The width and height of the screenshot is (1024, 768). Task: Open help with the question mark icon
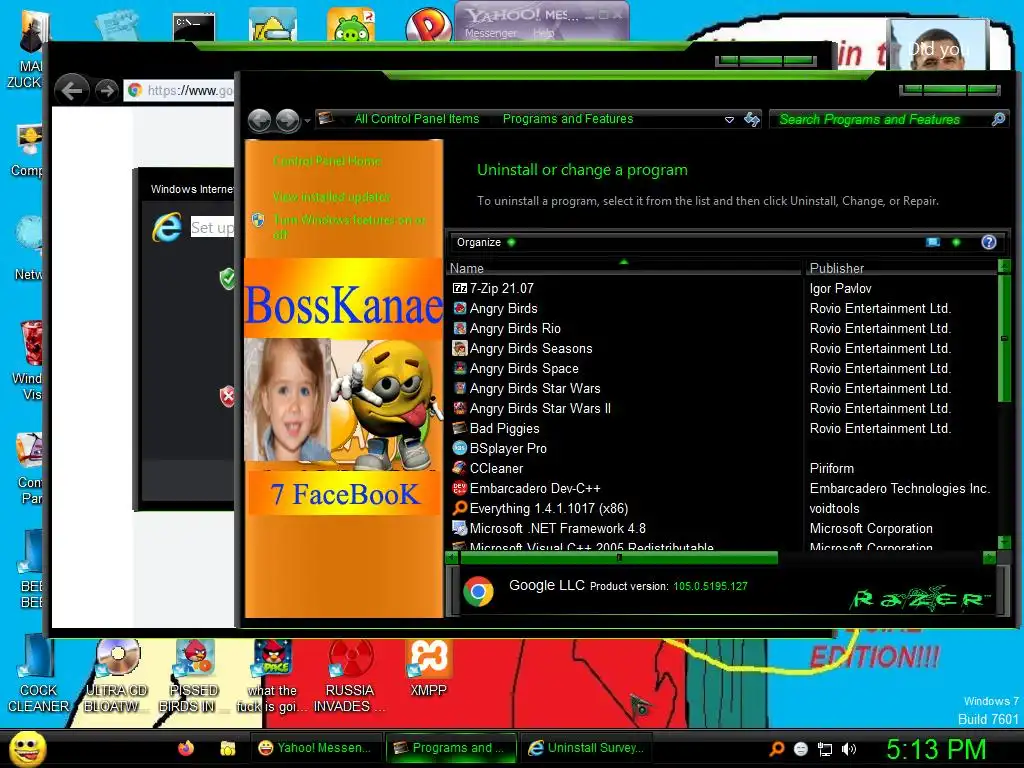[989, 242]
